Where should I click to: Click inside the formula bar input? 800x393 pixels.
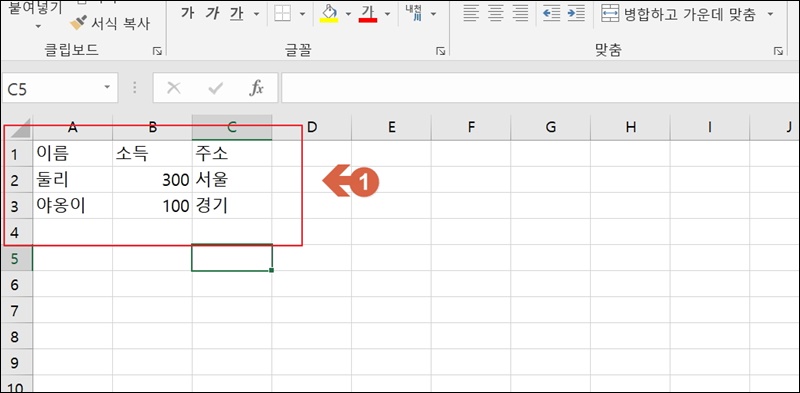click(540, 88)
